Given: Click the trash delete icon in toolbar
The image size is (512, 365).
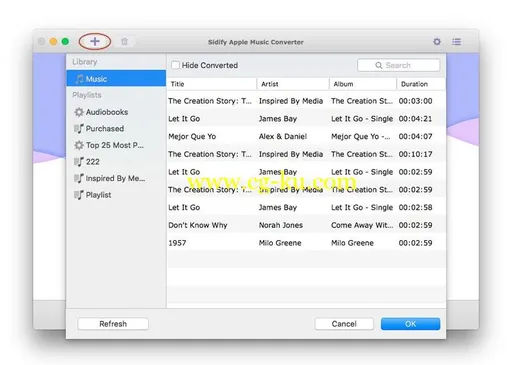Looking at the screenshot, I should point(124,42).
